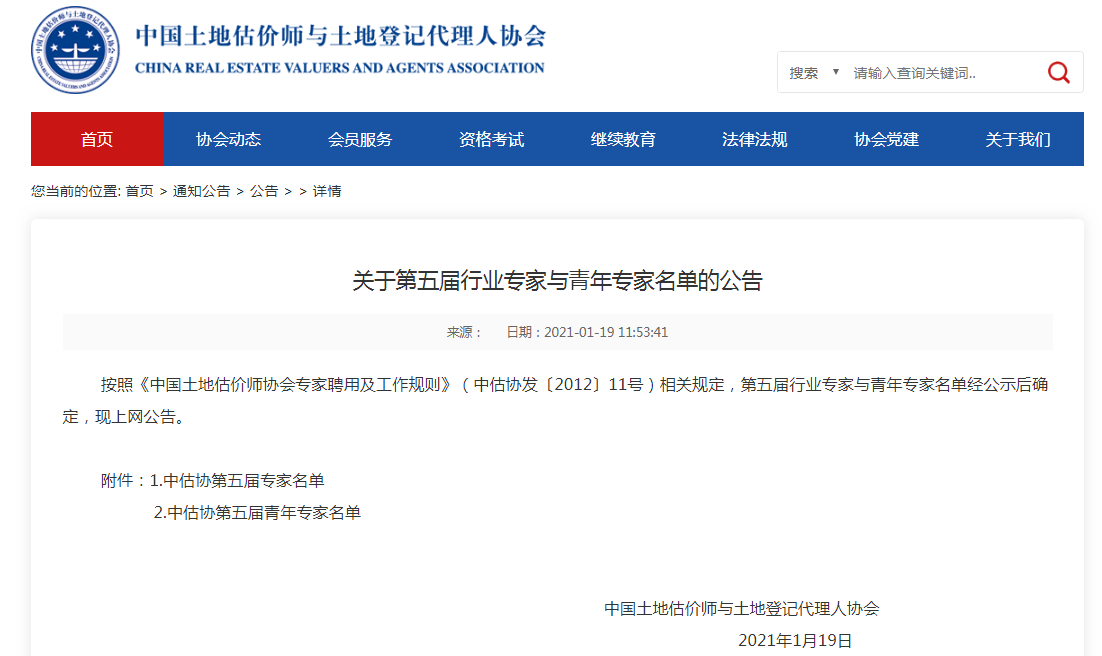Click the closing date 2021年1月19日

[795, 641]
